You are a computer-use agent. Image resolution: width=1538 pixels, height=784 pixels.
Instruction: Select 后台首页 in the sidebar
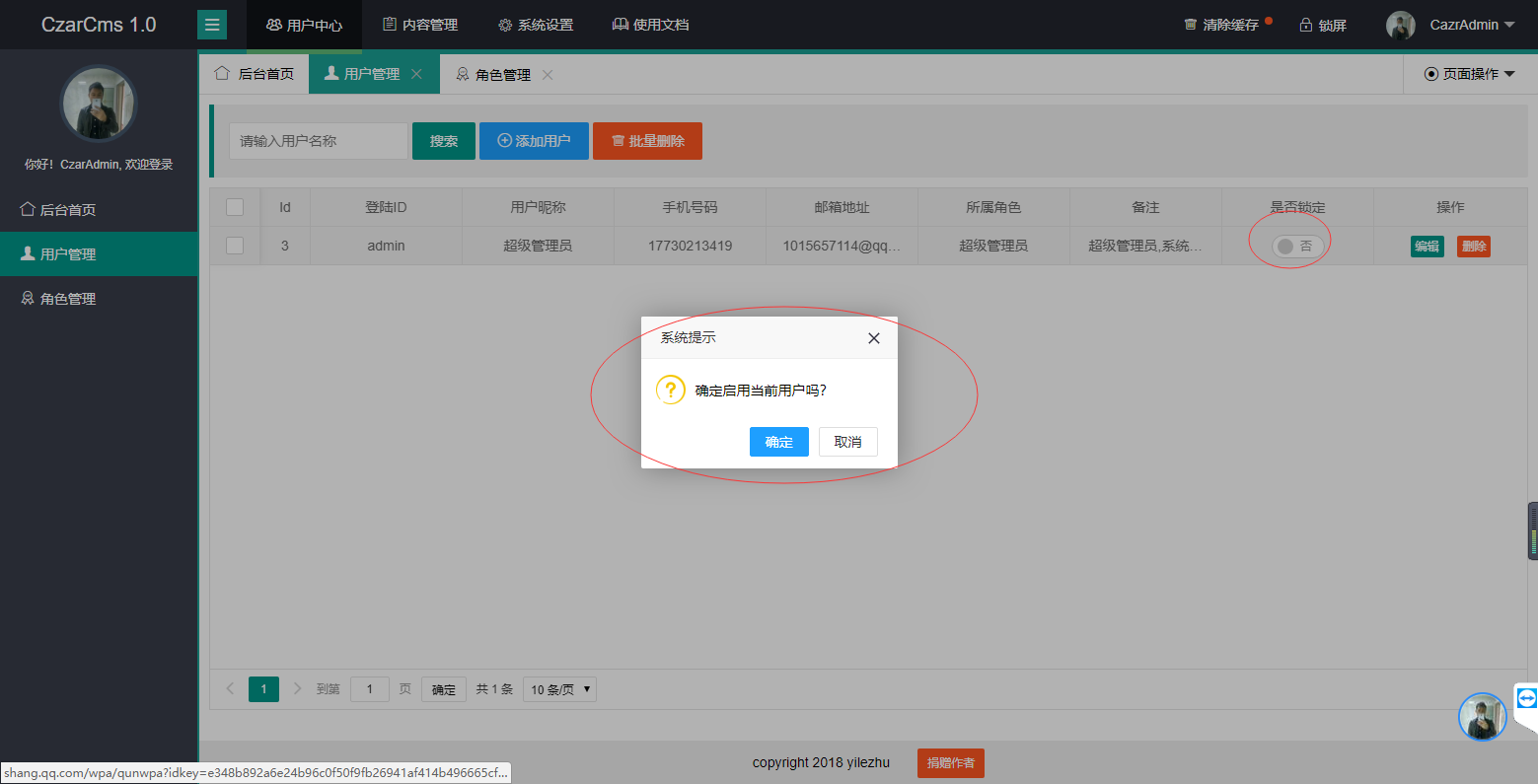pos(99,209)
